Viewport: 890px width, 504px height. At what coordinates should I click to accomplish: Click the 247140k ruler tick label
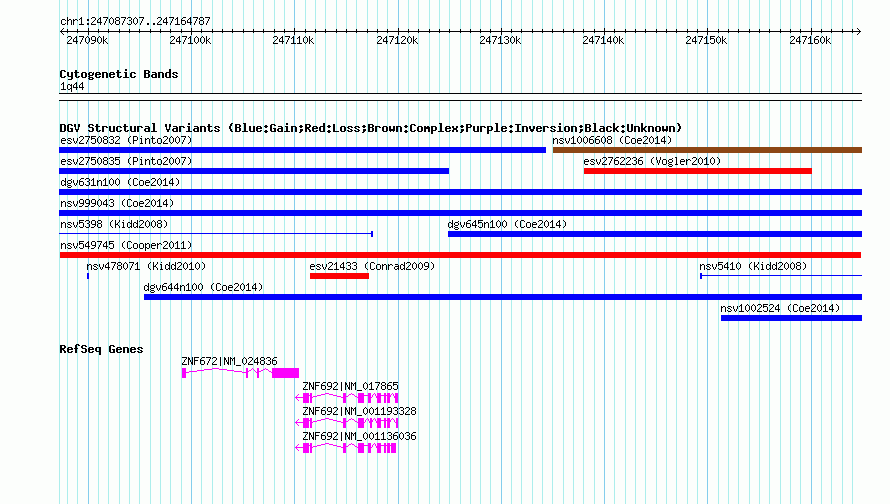(x=603, y=40)
